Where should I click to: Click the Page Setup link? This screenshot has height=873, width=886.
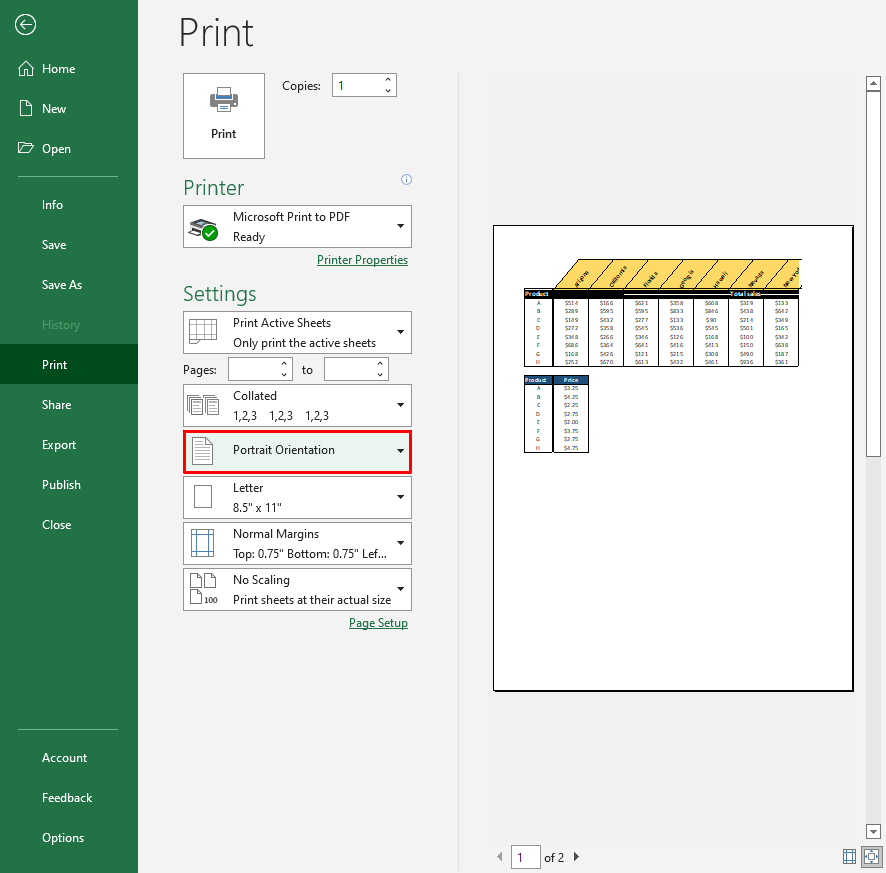[x=378, y=623]
